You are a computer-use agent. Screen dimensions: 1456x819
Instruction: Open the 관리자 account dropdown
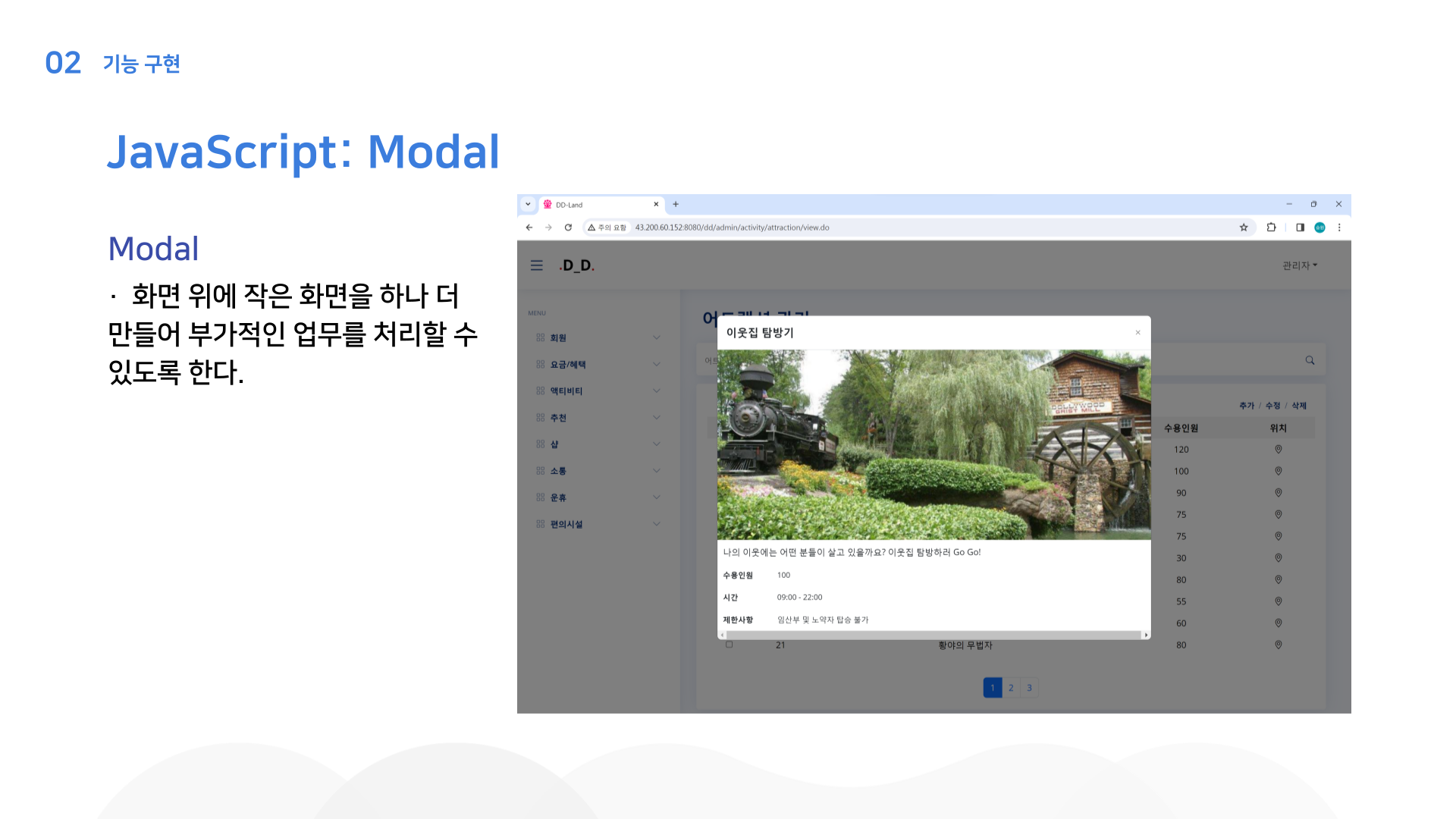pos(1300,265)
